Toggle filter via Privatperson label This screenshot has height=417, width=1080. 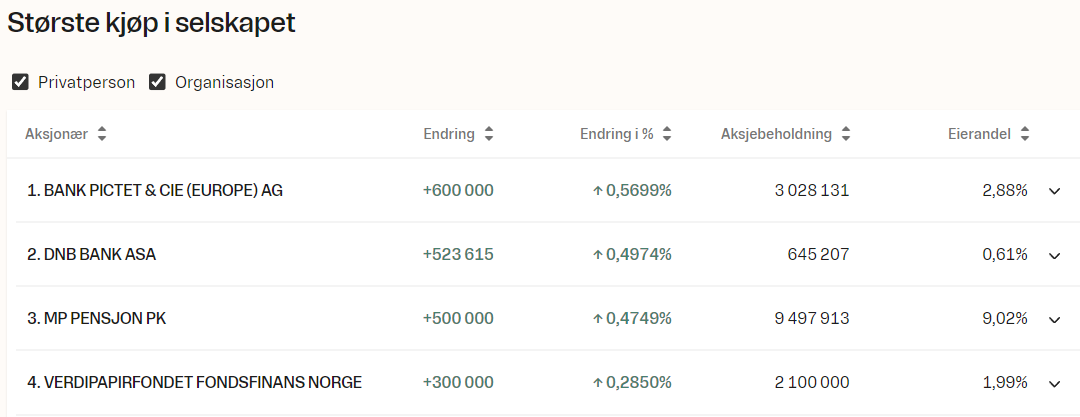click(87, 83)
